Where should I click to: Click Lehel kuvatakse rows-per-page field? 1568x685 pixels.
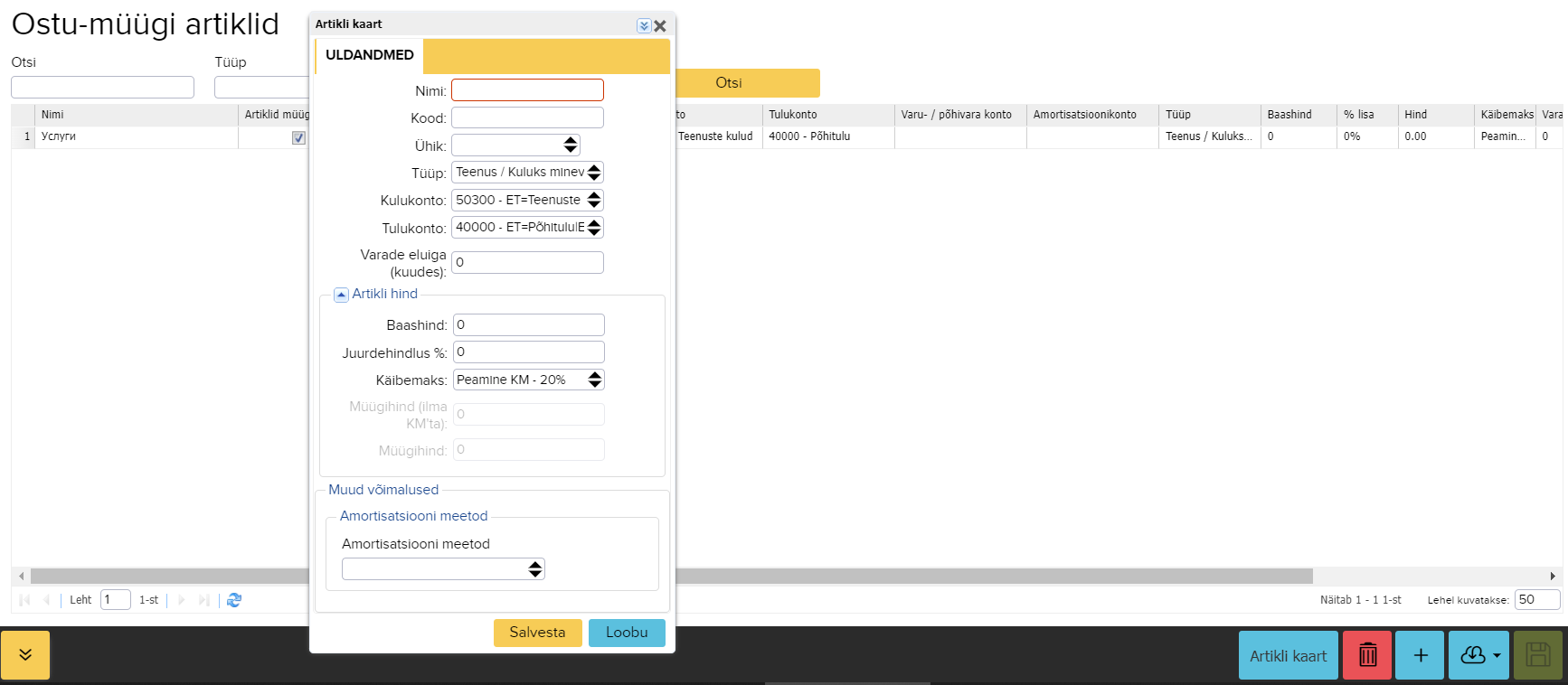1538,599
